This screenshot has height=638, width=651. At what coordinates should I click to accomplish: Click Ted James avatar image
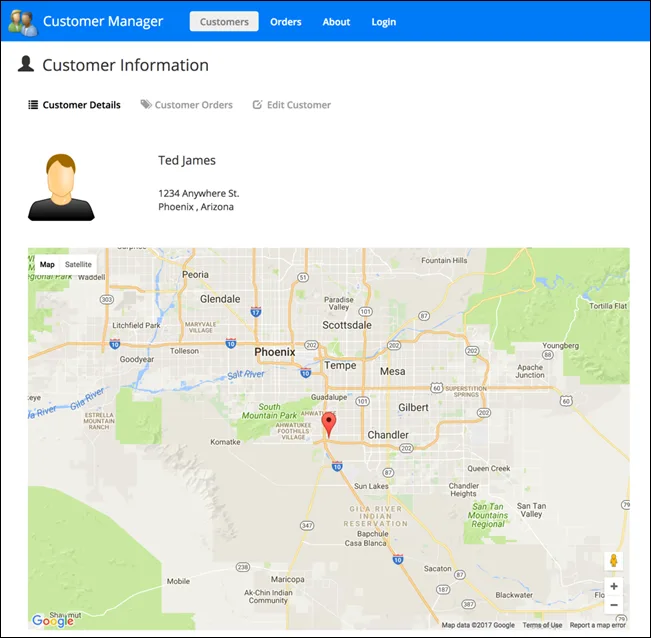(61, 187)
